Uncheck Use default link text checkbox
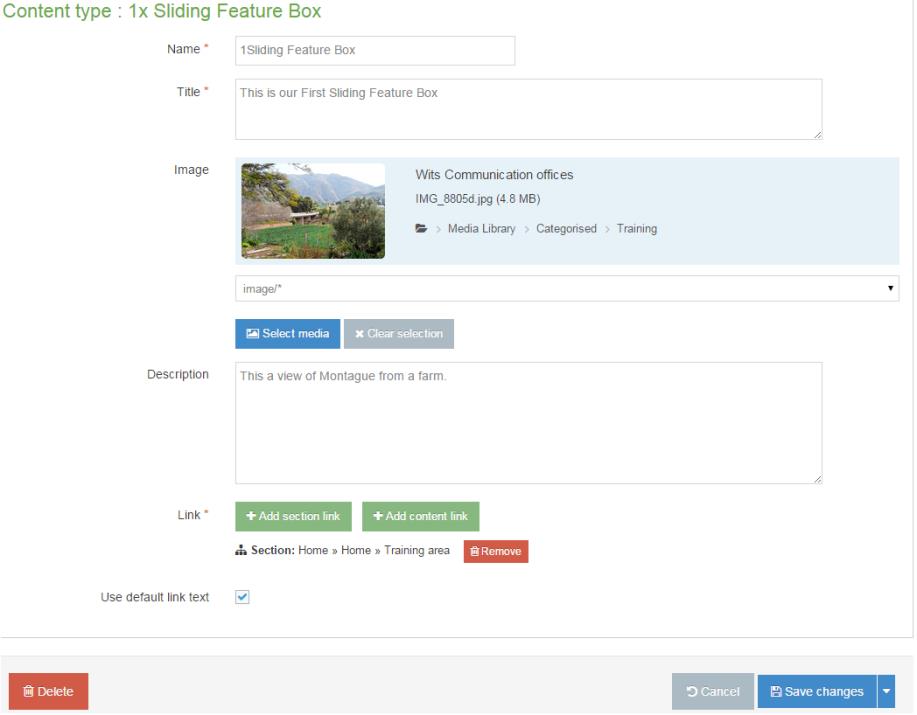 pyautogui.click(x=242, y=597)
